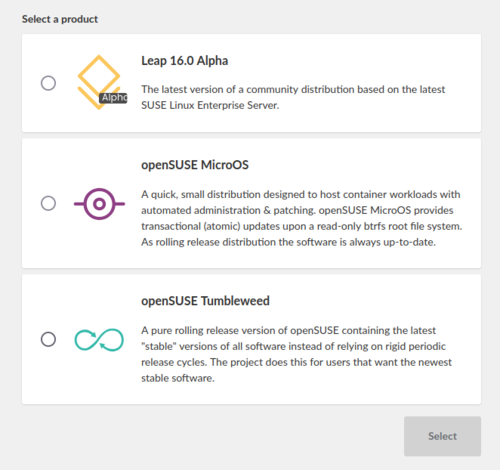
Task: Click the MicroOS description about container workloads
Action: pyautogui.click(x=301, y=218)
